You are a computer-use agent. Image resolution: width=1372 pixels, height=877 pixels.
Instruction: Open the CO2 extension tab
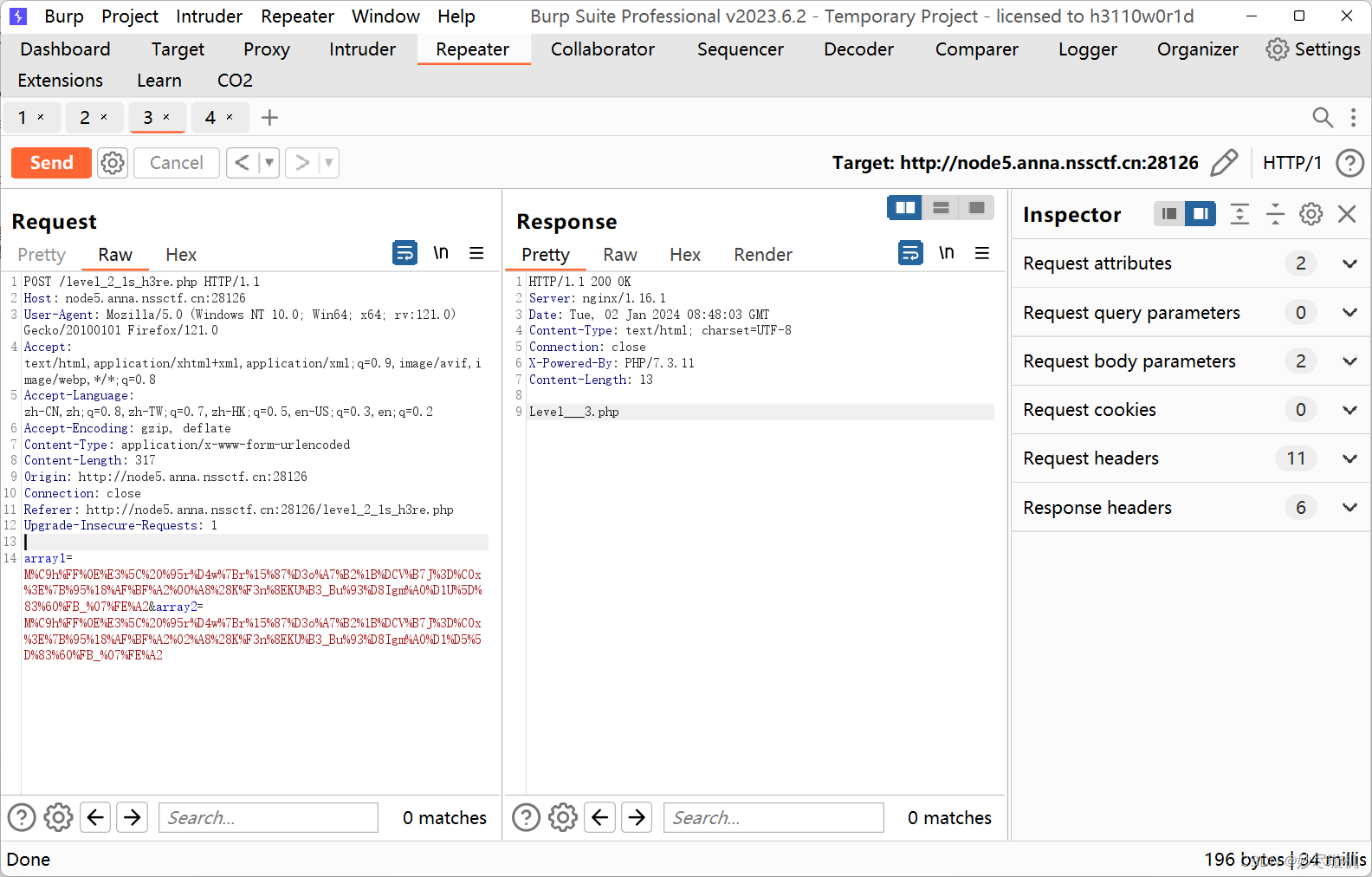pos(235,81)
